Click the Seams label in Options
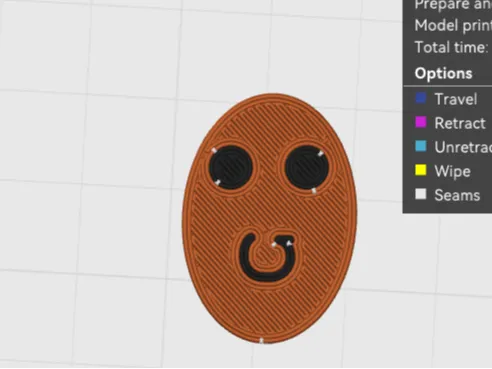This screenshot has height=369, width=492. click(457, 195)
